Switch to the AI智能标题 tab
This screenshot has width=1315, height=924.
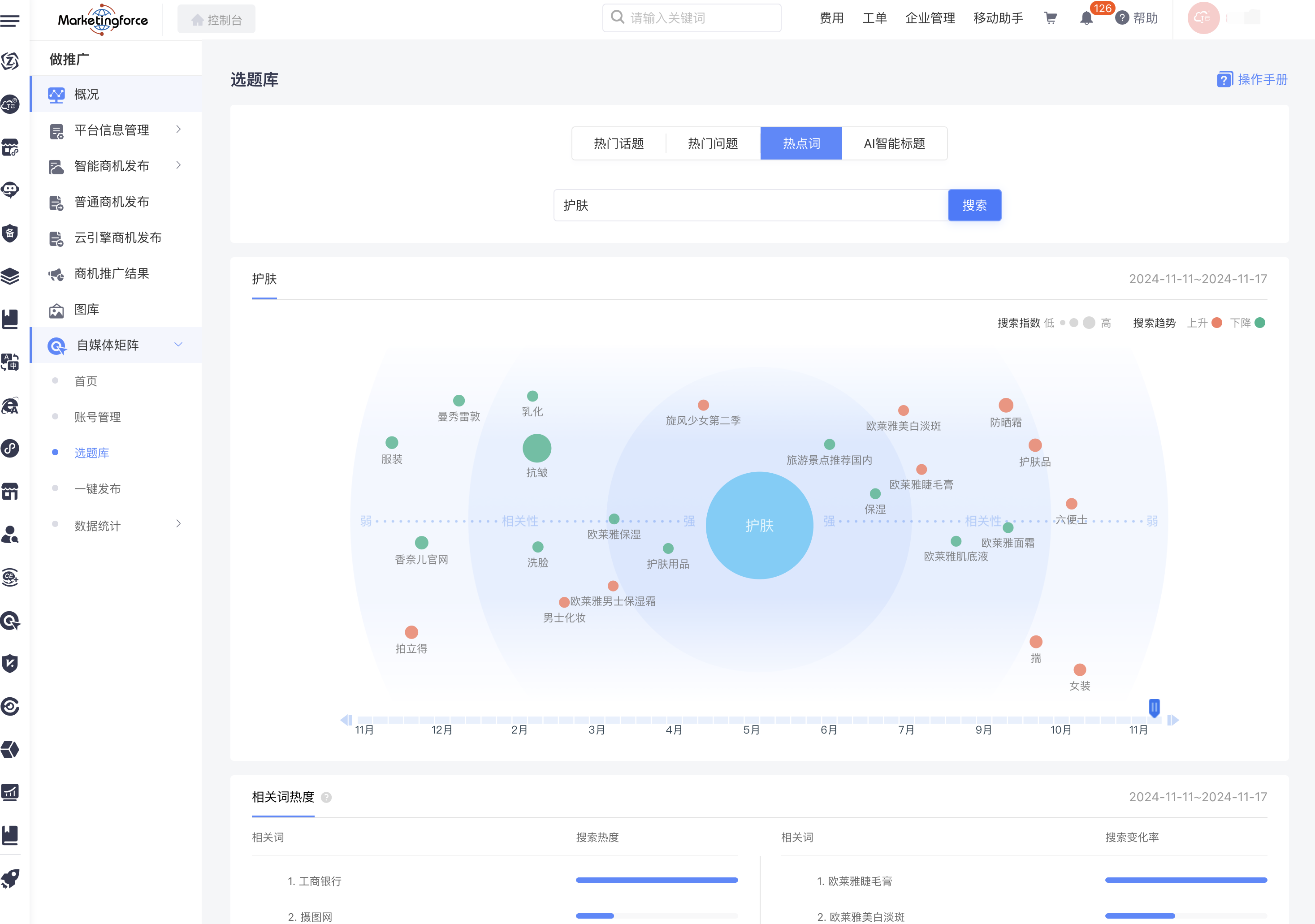[x=894, y=144]
